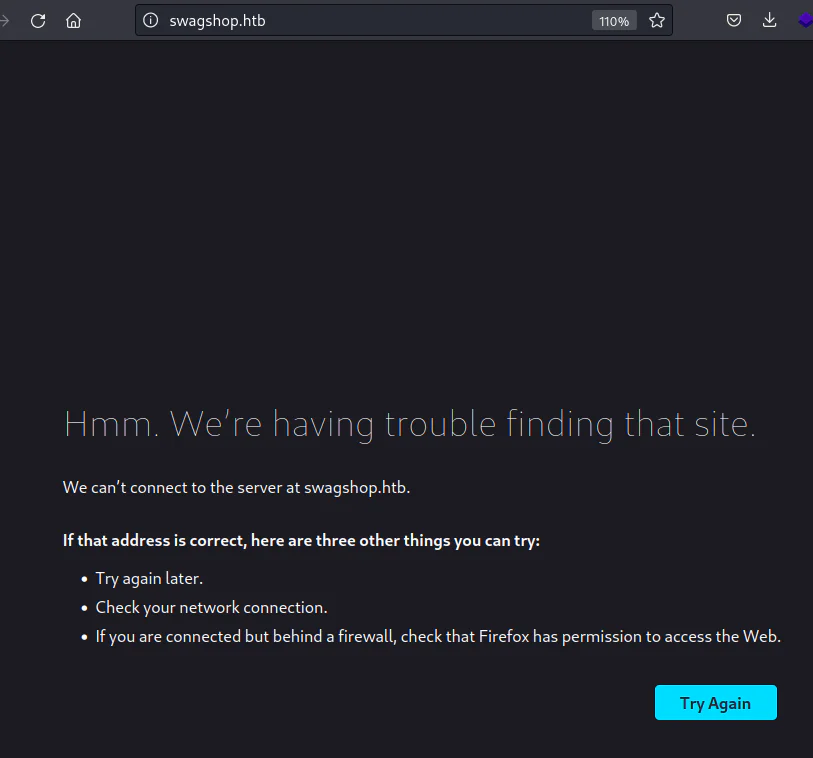
Task: Click the 'Hmm. We're having trouble' heading
Action: 410,425
